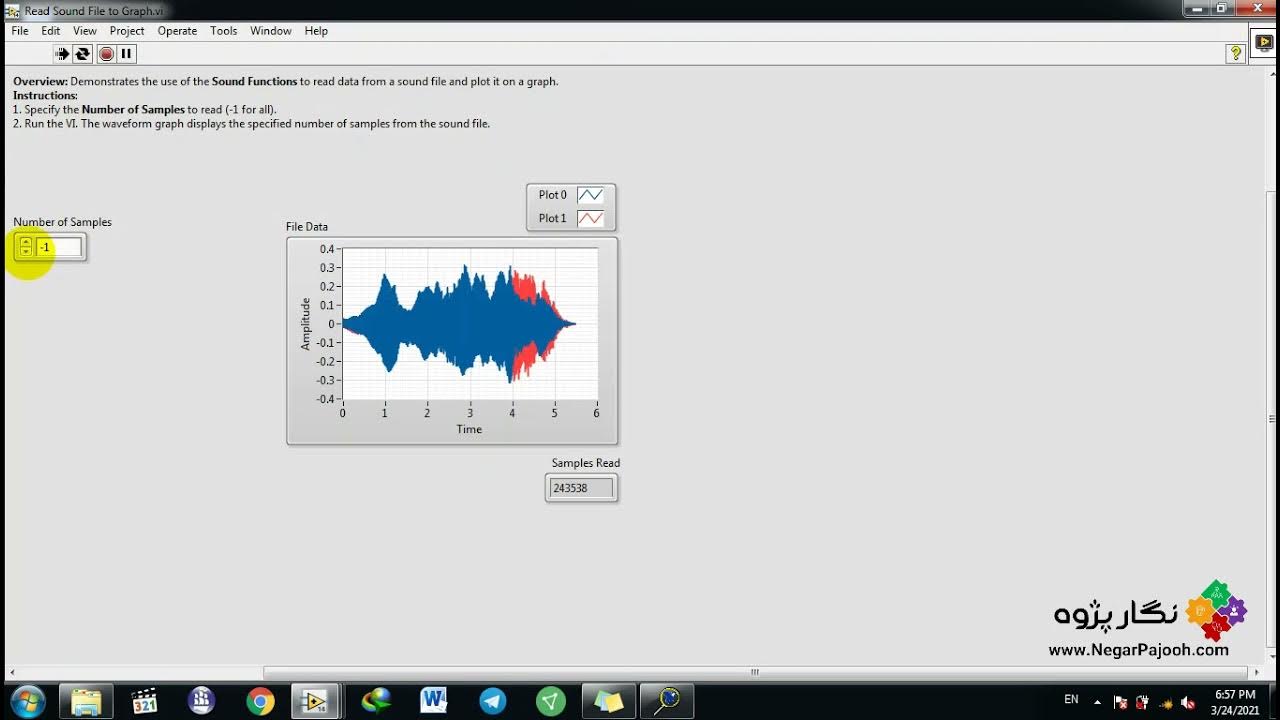Screen dimensions: 1280x720
Task: Open the Context Help question mark button
Action: 1236,54
